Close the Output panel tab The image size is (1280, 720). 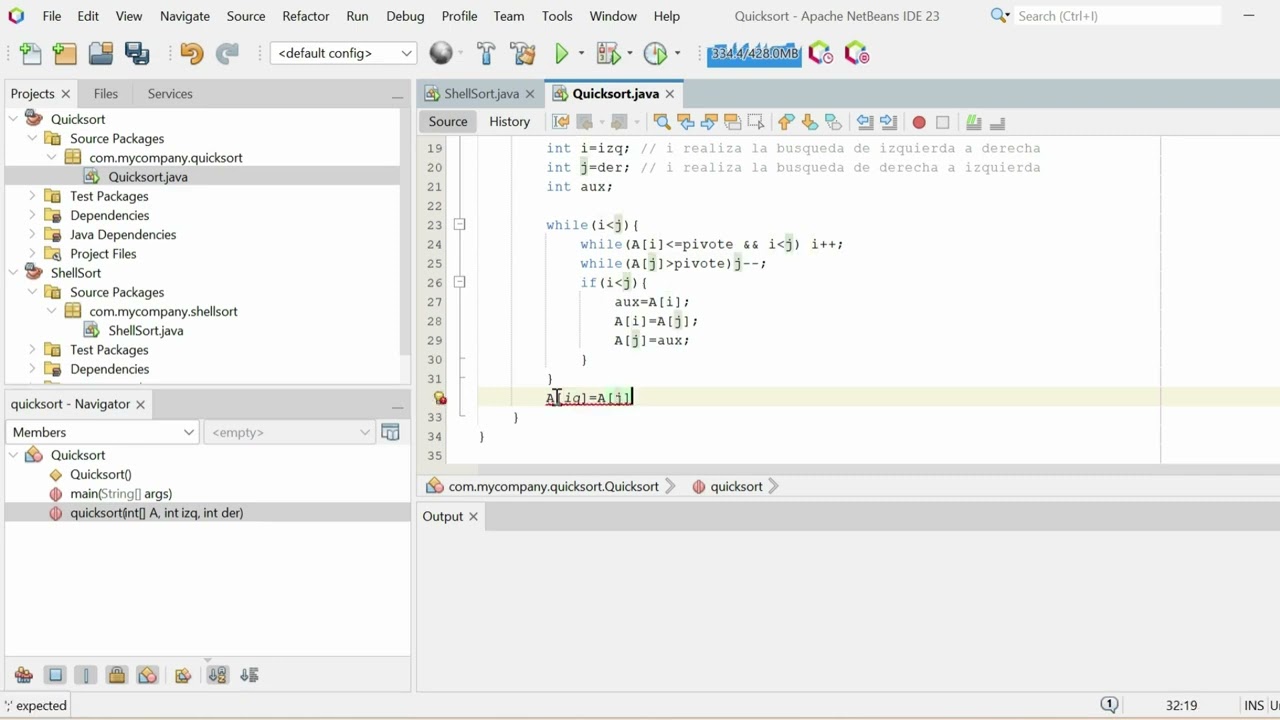(473, 516)
